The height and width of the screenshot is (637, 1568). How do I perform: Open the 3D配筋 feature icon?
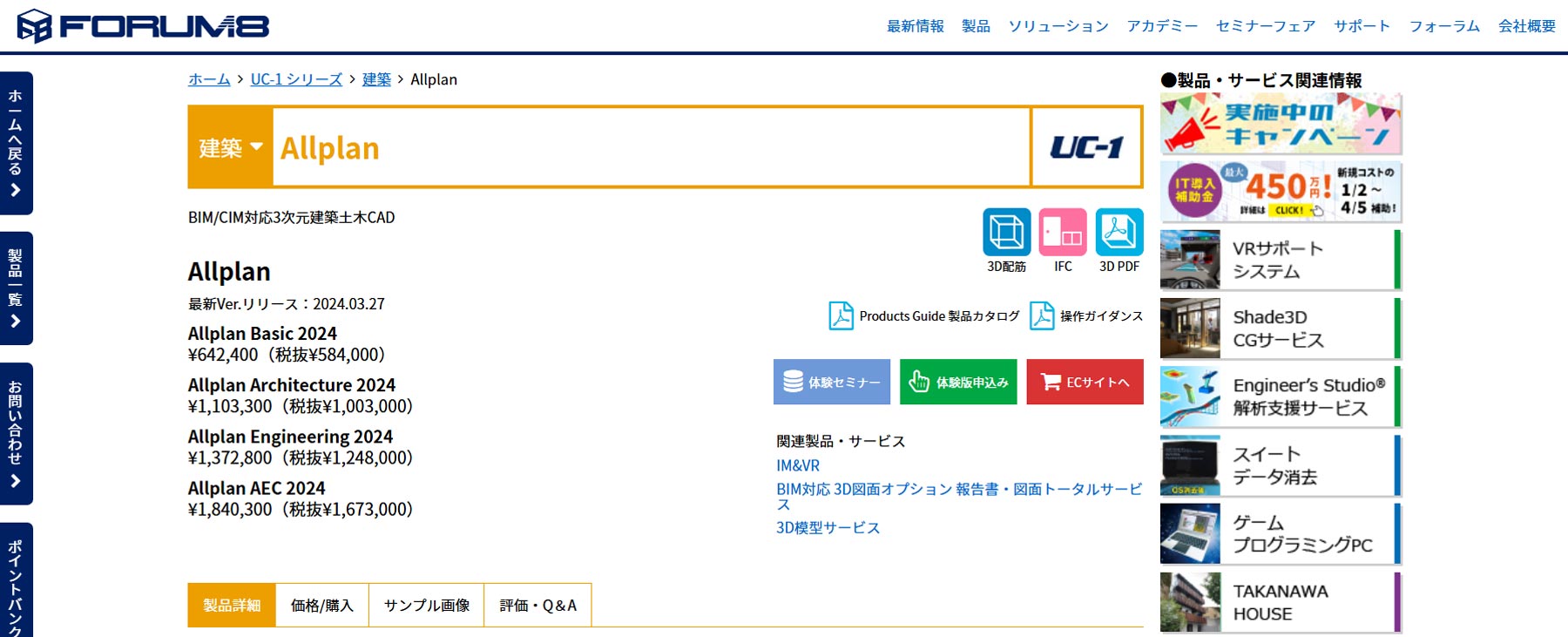click(x=1006, y=232)
